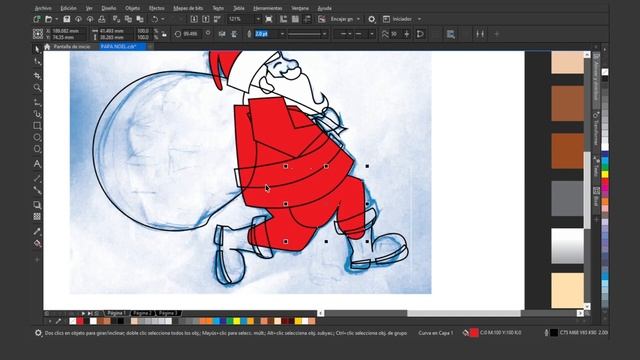640x360 pixels.
Task: Open the Archivo menu
Action: tap(43, 8)
